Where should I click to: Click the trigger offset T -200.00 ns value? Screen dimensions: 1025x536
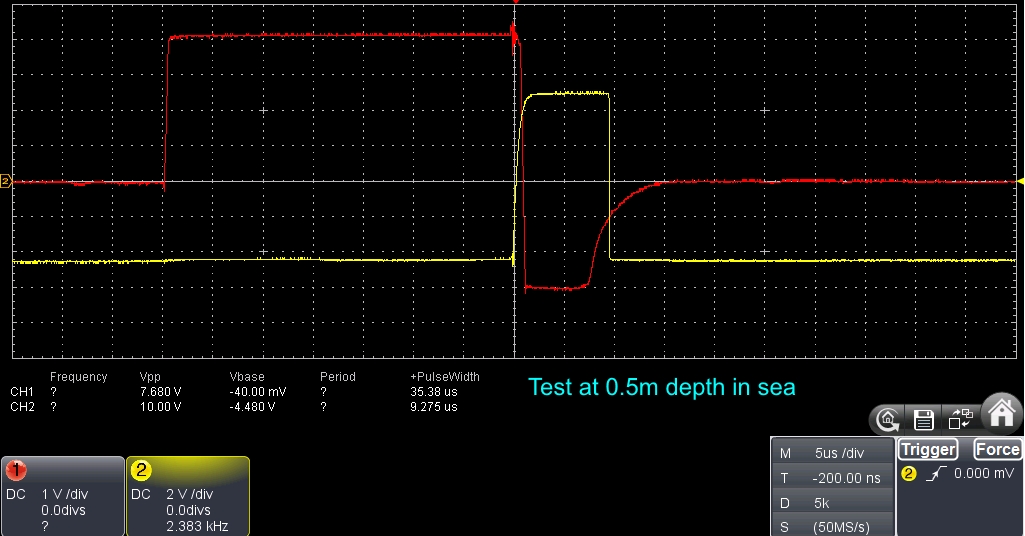click(x=833, y=478)
